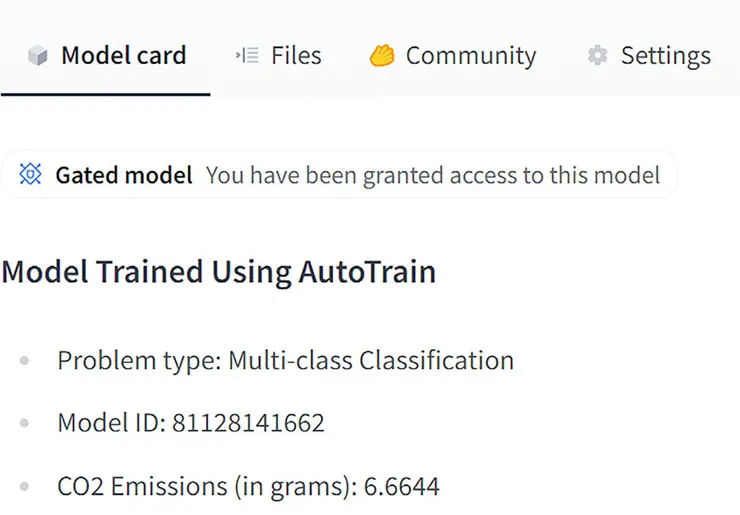Click the bullet beside Problem type
740x515 pixels.
[24, 361]
